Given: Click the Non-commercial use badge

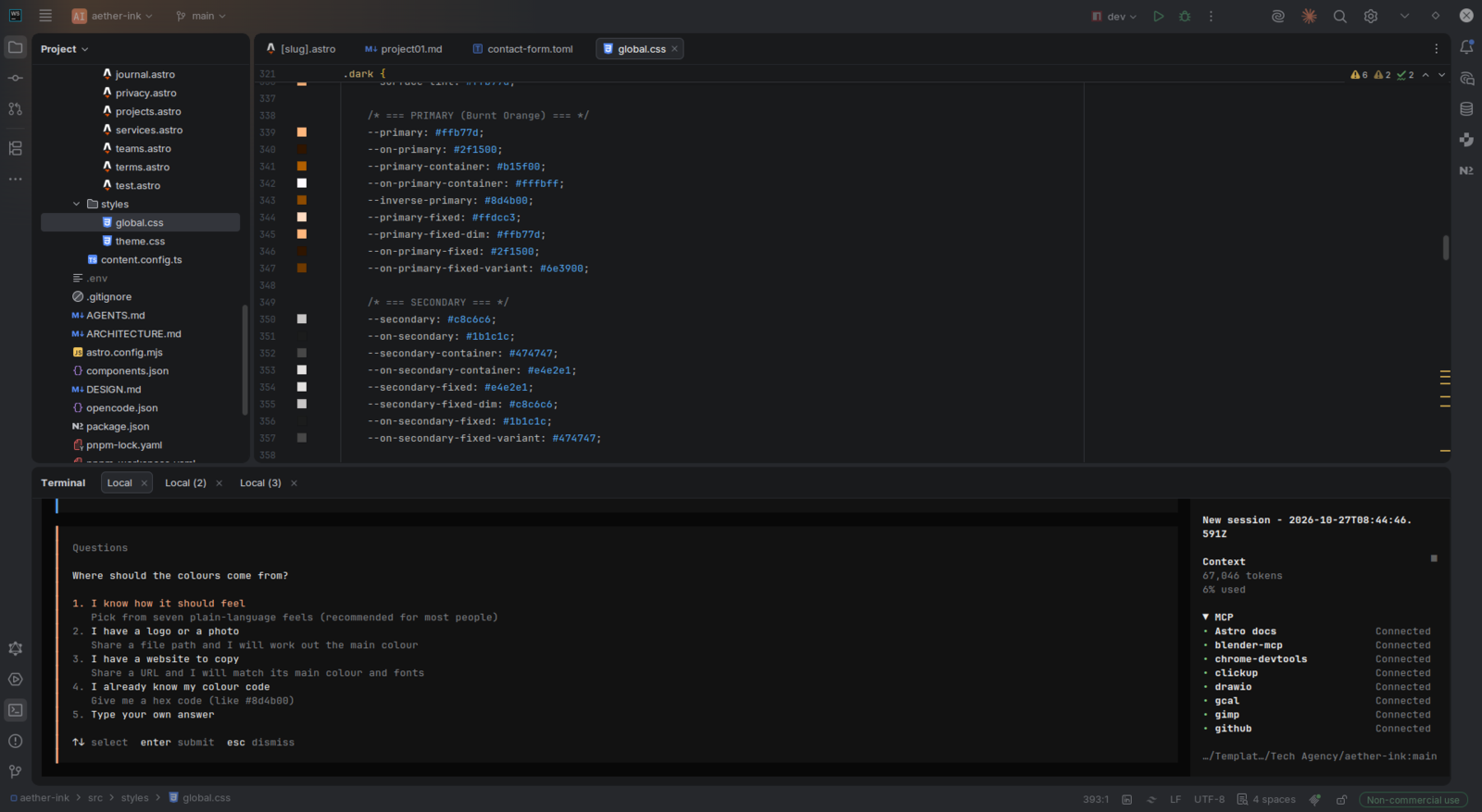Looking at the screenshot, I should (1413, 800).
